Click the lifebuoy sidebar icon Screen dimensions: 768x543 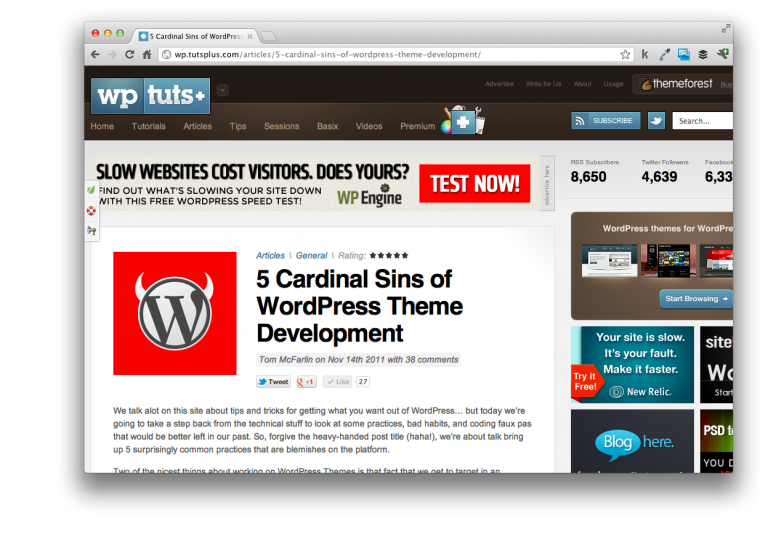91,211
